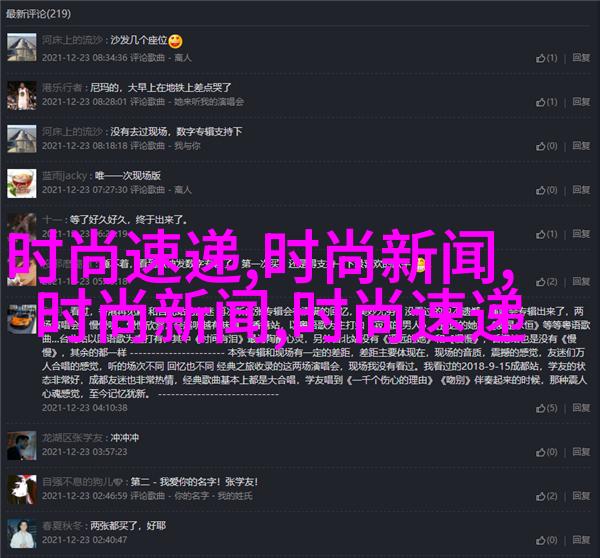Like the 沙发几个座位 comment
Screen dimensions: 600x558
click(x=546, y=58)
